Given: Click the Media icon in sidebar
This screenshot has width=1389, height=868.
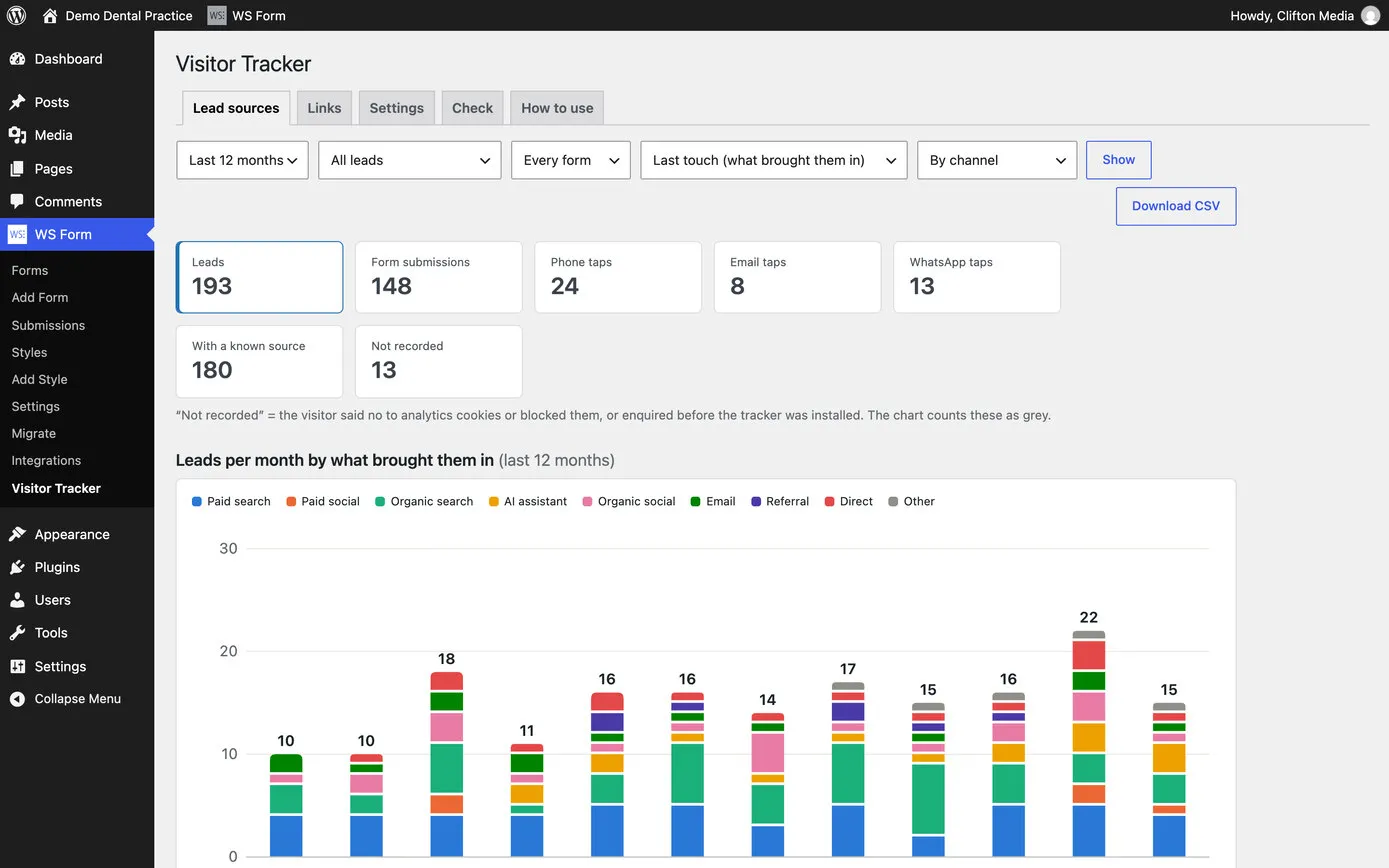Looking at the screenshot, I should [17, 135].
